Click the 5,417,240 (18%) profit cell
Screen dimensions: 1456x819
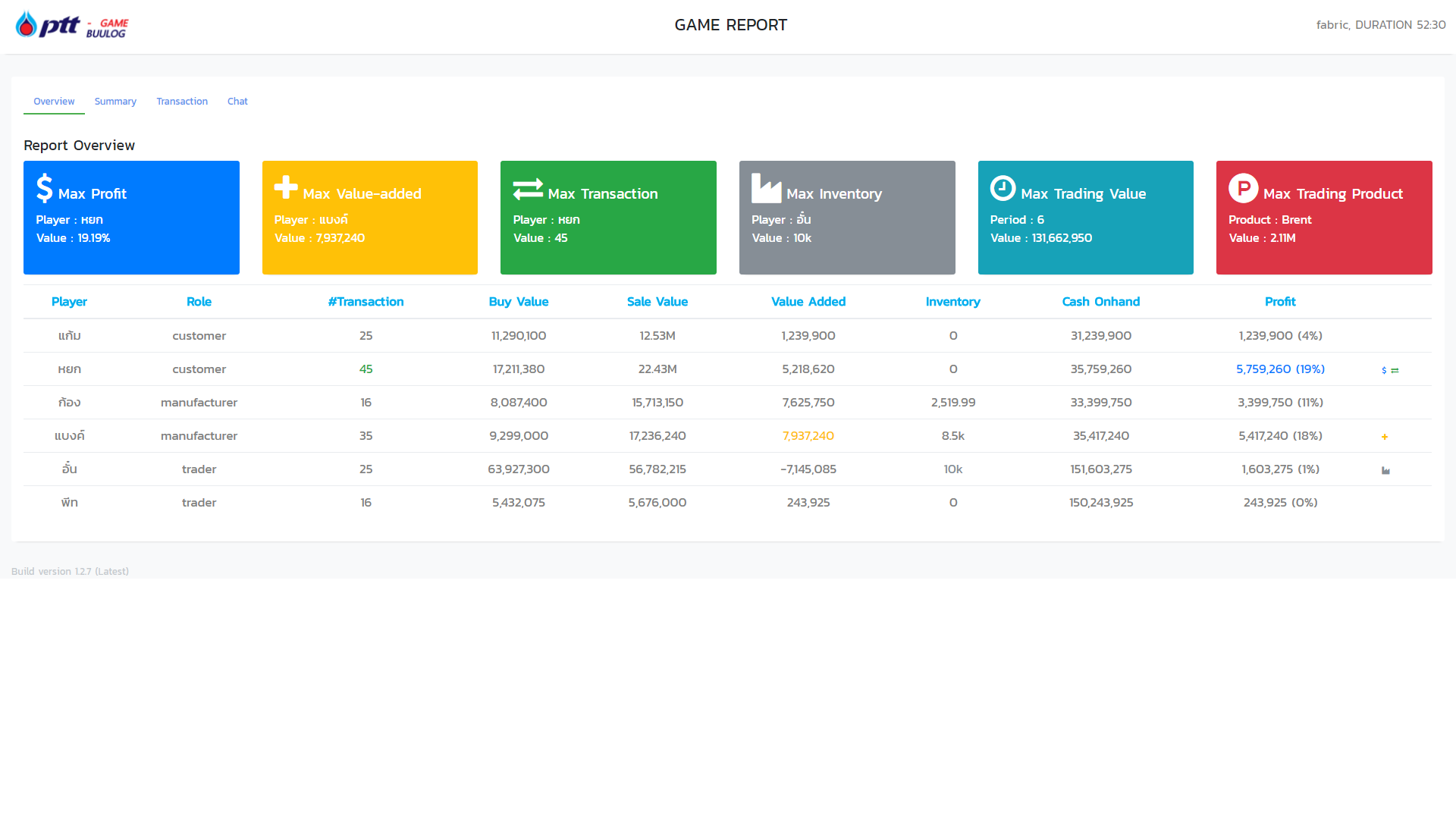pos(1280,436)
